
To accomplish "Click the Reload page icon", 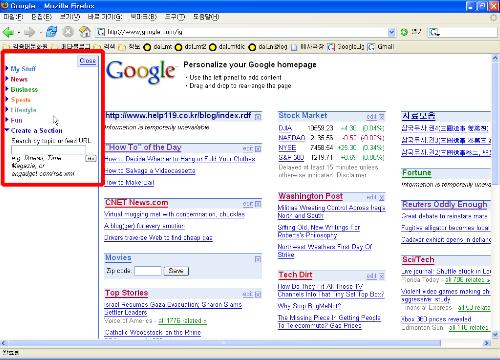I will tap(51, 32).
